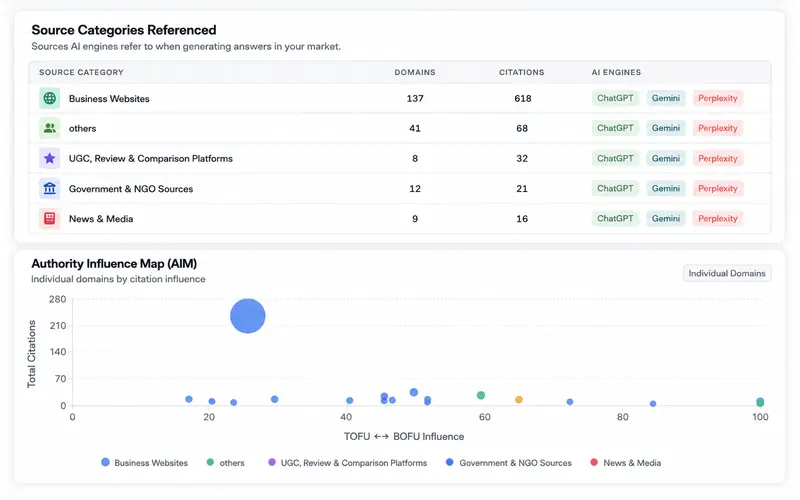Image resolution: width=800 pixels, height=500 pixels.
Task: Toggle others legend series visibility
Action: click(226, 463)
